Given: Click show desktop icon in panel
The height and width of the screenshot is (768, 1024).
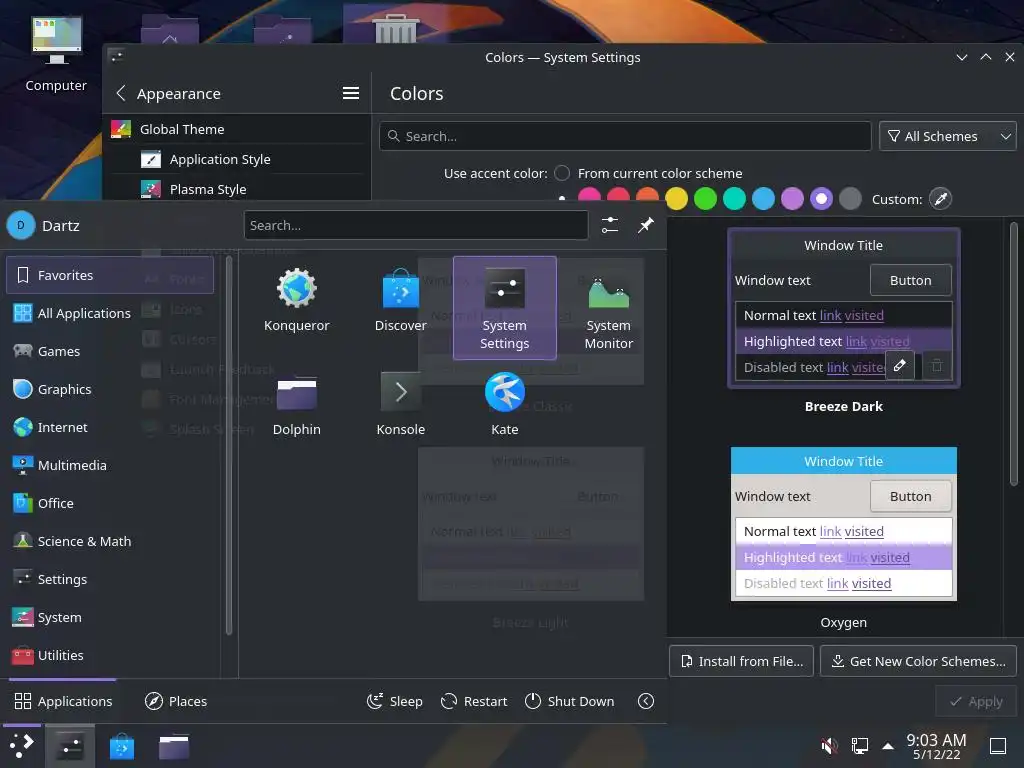Looking at the screenshot, I should pyautogui.click(x=998, y=745).
